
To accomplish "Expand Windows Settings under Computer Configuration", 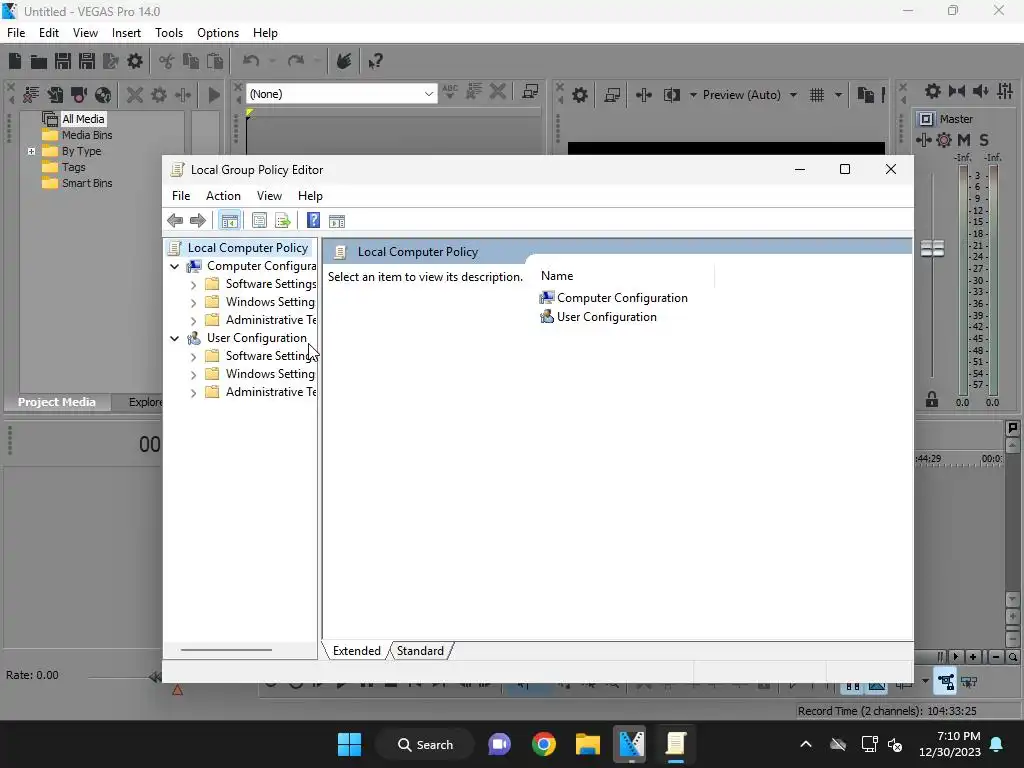I will [193, 302].
